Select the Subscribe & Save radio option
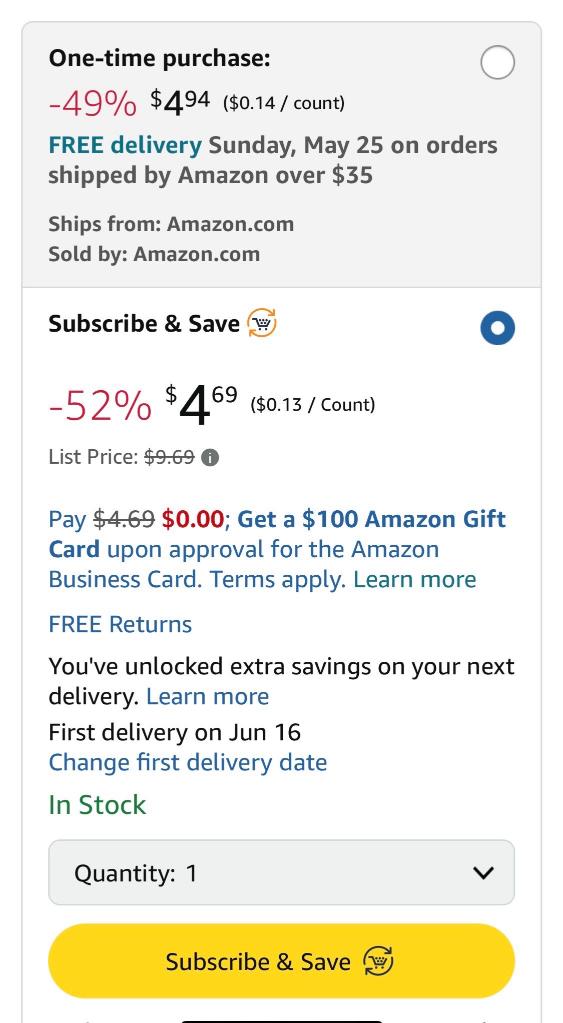 [497, 328]
